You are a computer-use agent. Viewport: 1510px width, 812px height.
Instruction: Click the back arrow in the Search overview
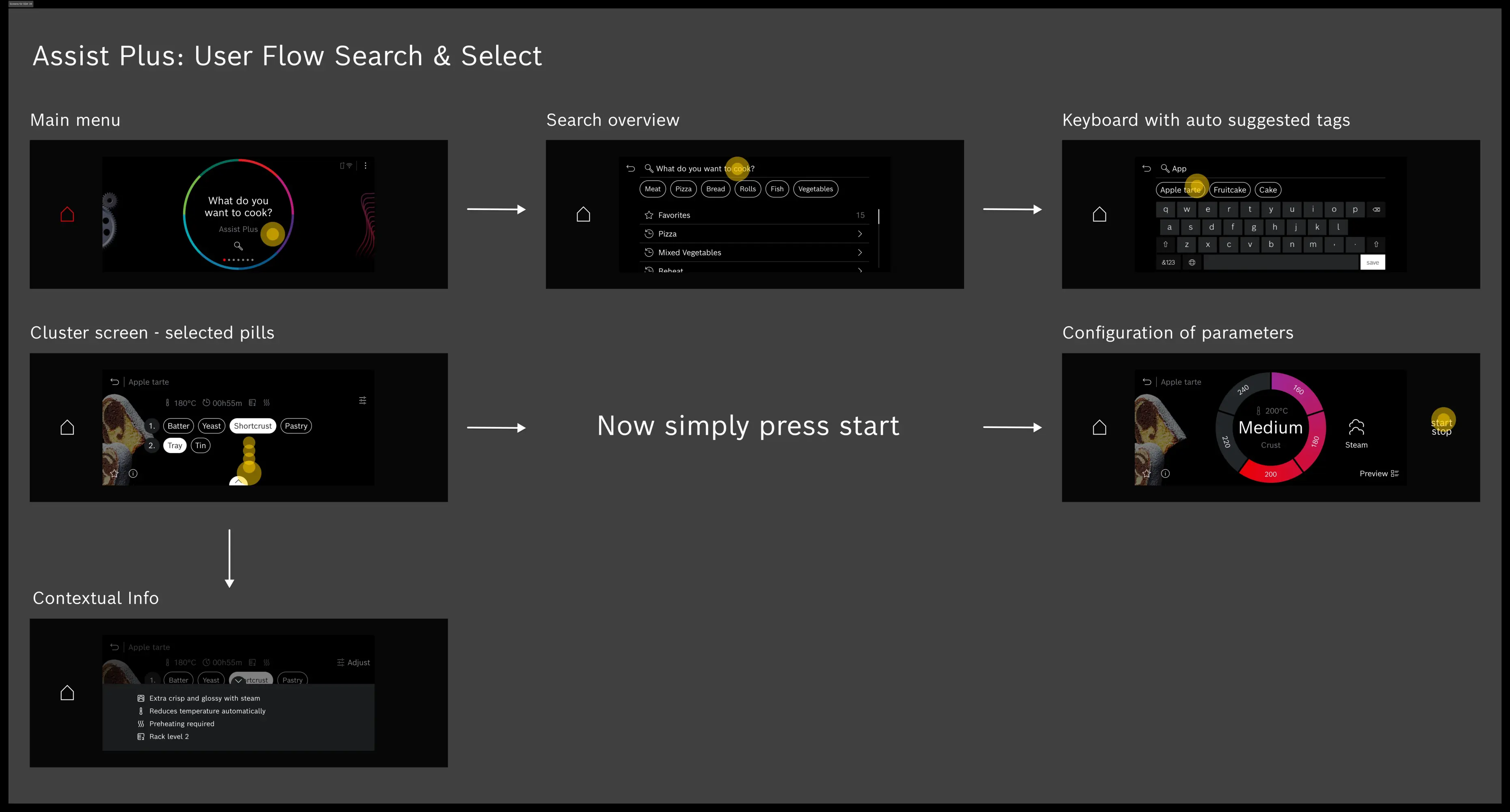tap(631, 169)
